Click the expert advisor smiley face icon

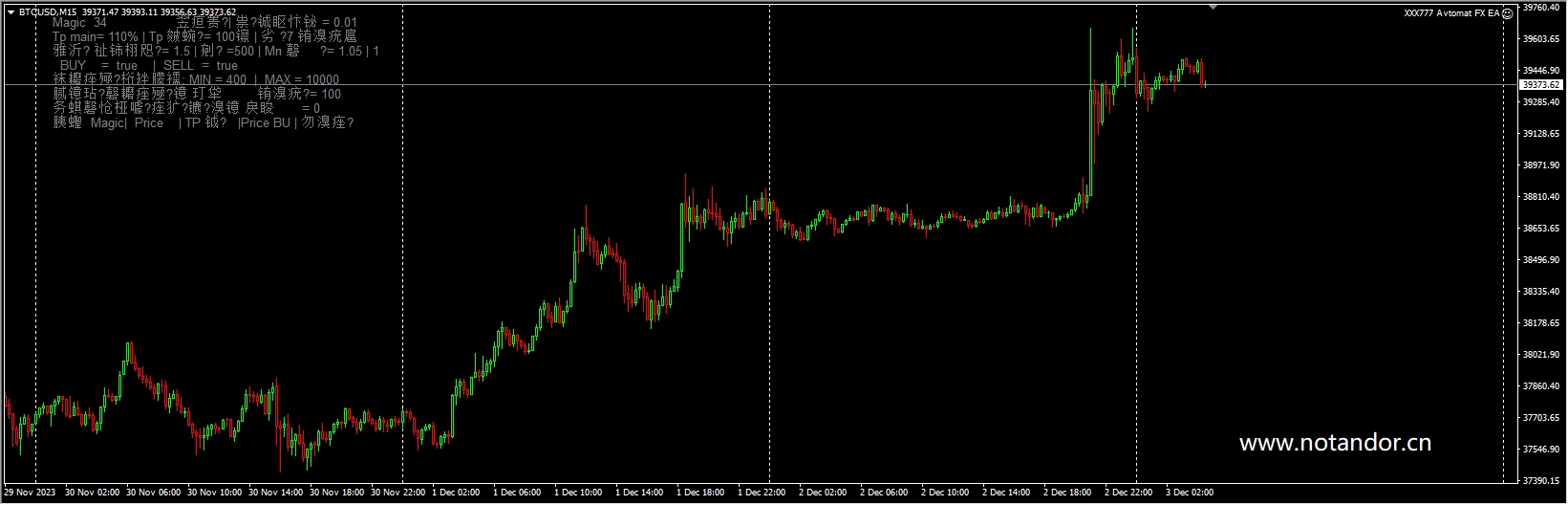pyautogui.click(x=1507, y=13)
